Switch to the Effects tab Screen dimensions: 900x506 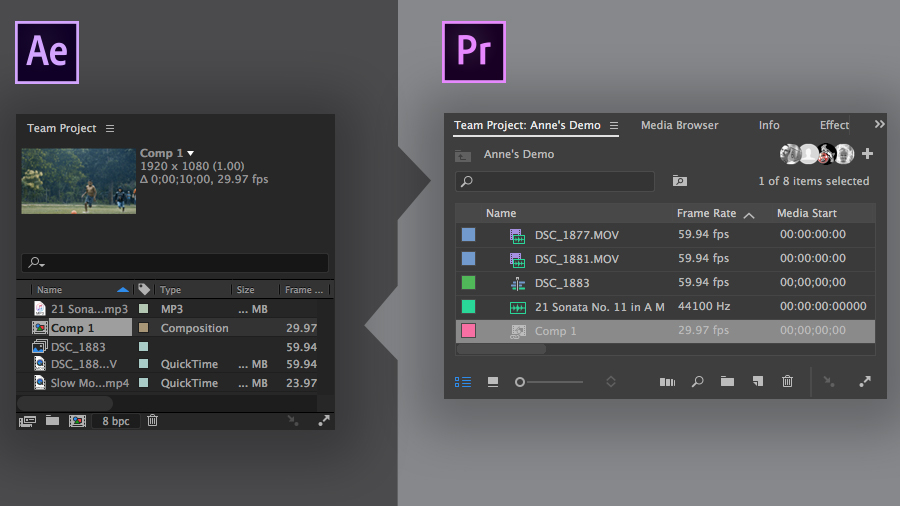click(x=834, y=125)
